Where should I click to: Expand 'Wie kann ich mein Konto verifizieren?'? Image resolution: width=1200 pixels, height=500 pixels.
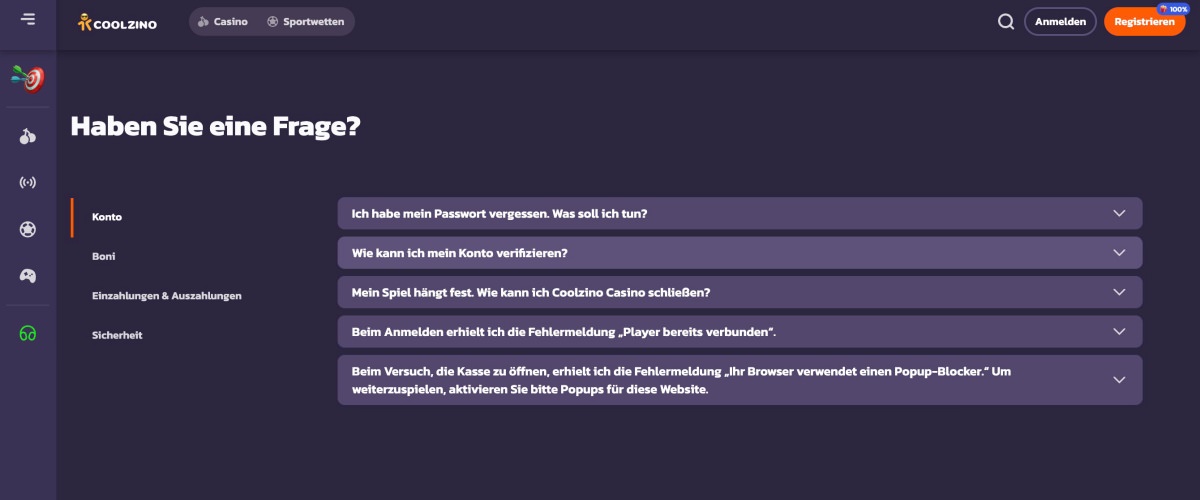(740, 253)
